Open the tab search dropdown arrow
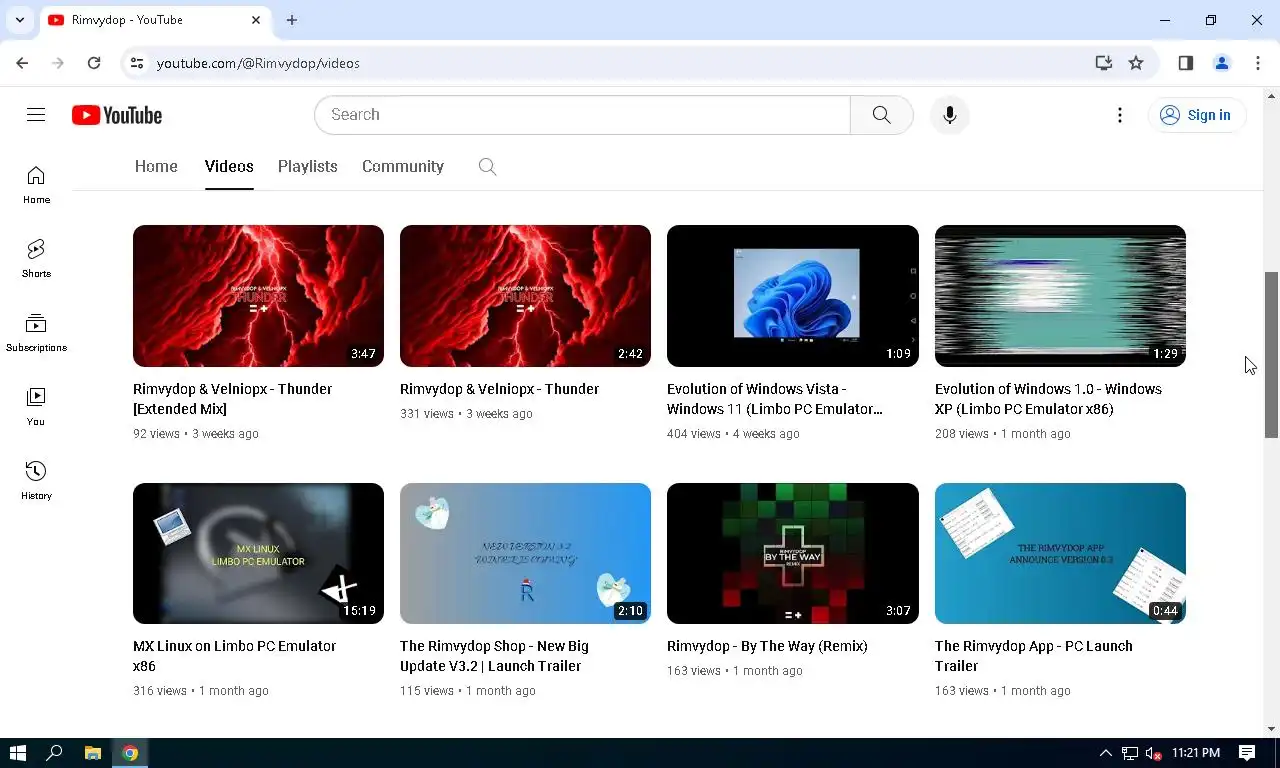Image resolution: width=1280 pixels, height=768 pixels. coord(19,20)
